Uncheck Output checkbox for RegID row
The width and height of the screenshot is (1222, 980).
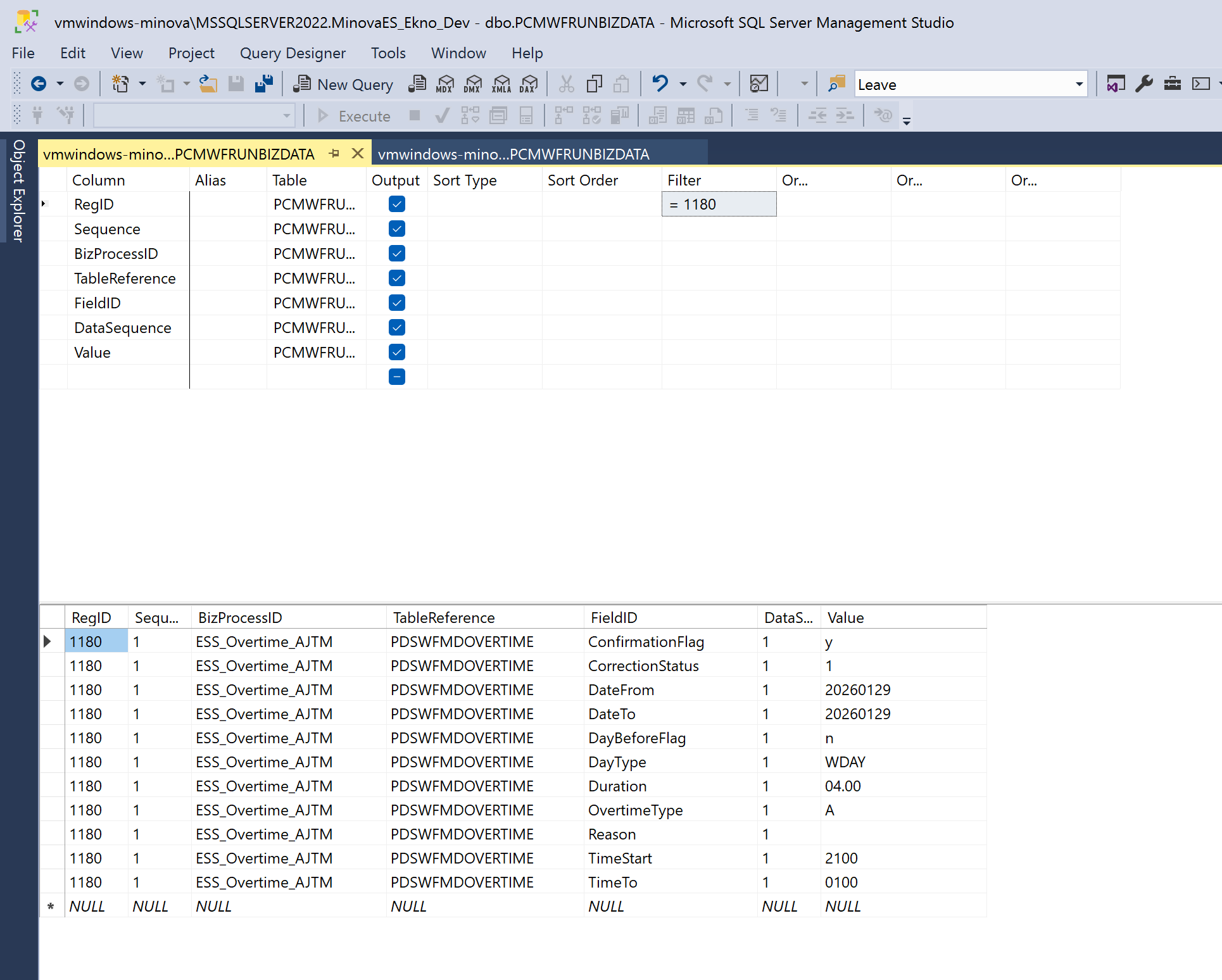tap(397, 204)
